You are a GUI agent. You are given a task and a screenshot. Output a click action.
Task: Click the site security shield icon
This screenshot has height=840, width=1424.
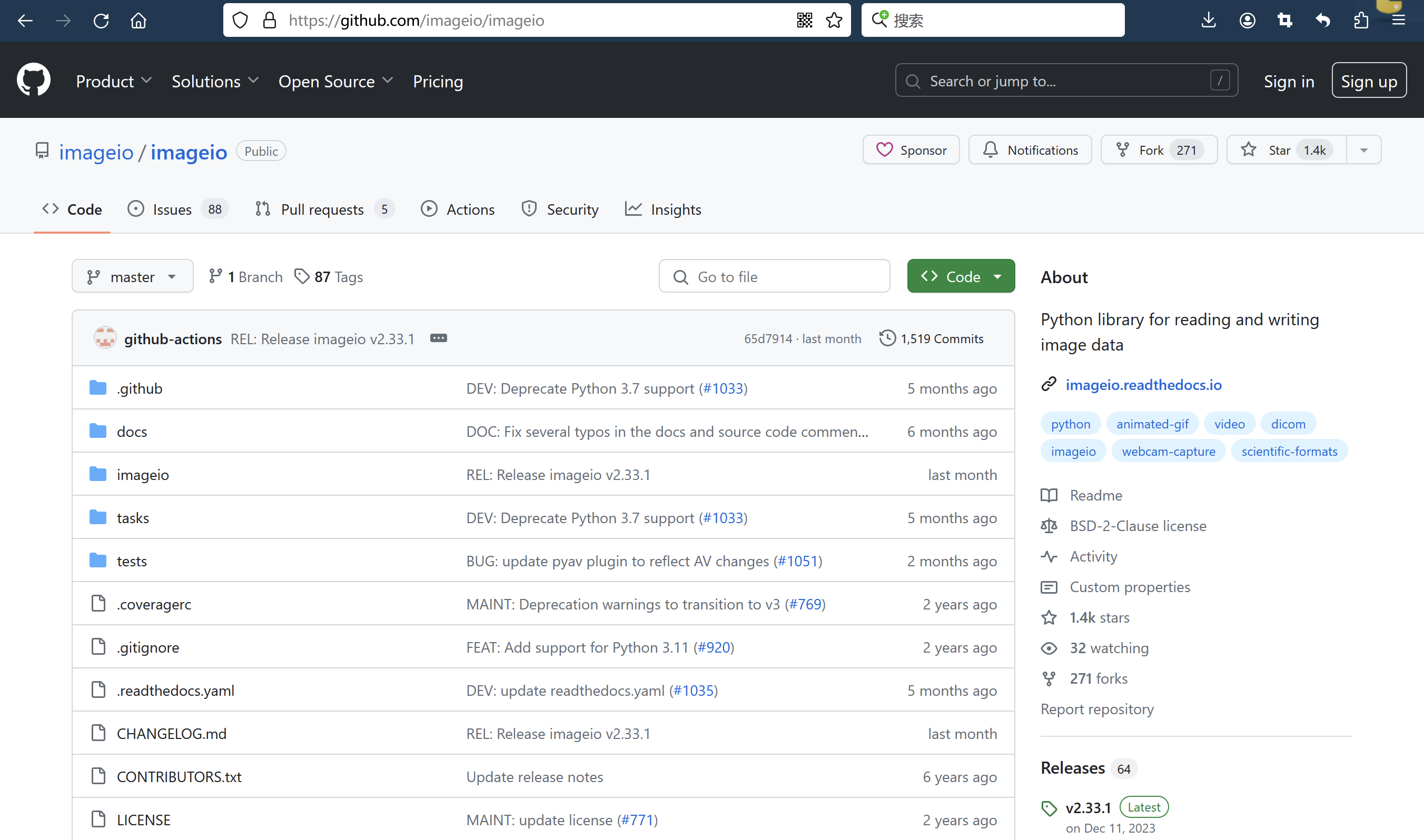point(240,21)
